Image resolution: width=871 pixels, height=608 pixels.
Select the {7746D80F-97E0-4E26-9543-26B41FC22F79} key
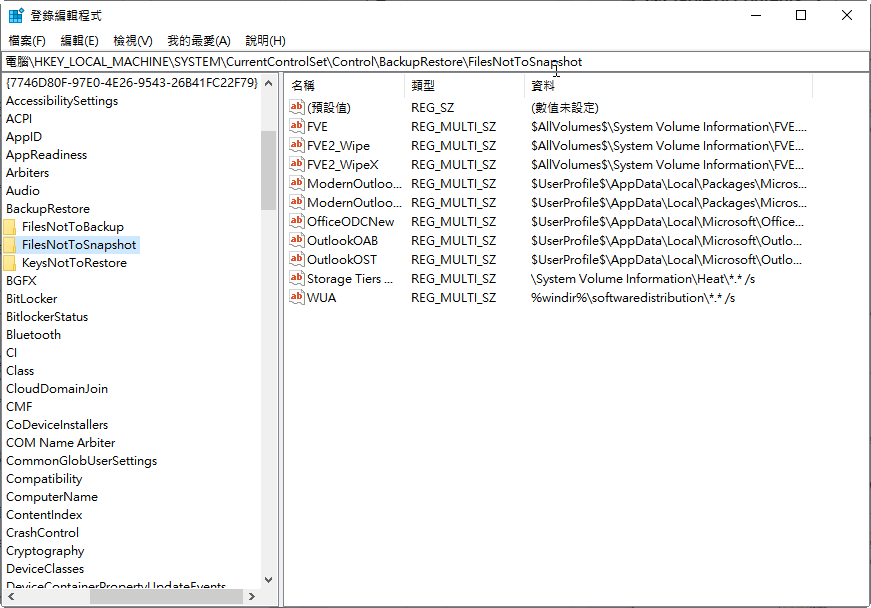(132, 83)
